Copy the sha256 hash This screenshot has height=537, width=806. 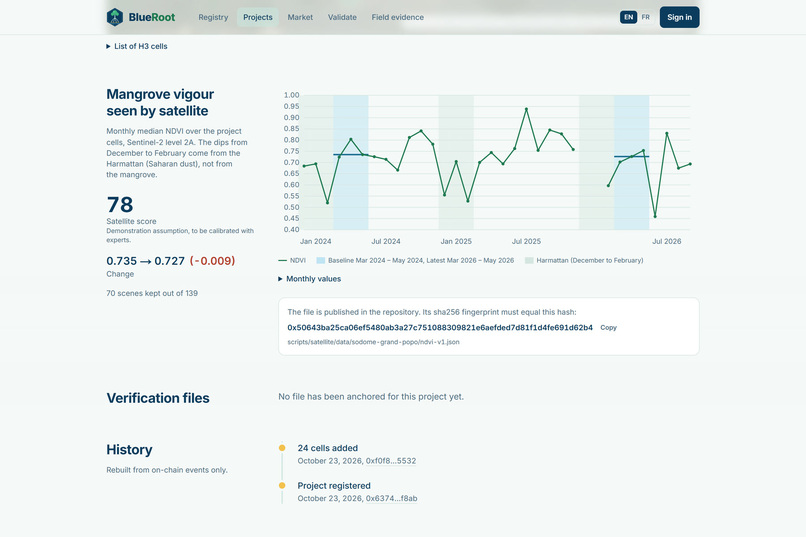click(609, 327)
